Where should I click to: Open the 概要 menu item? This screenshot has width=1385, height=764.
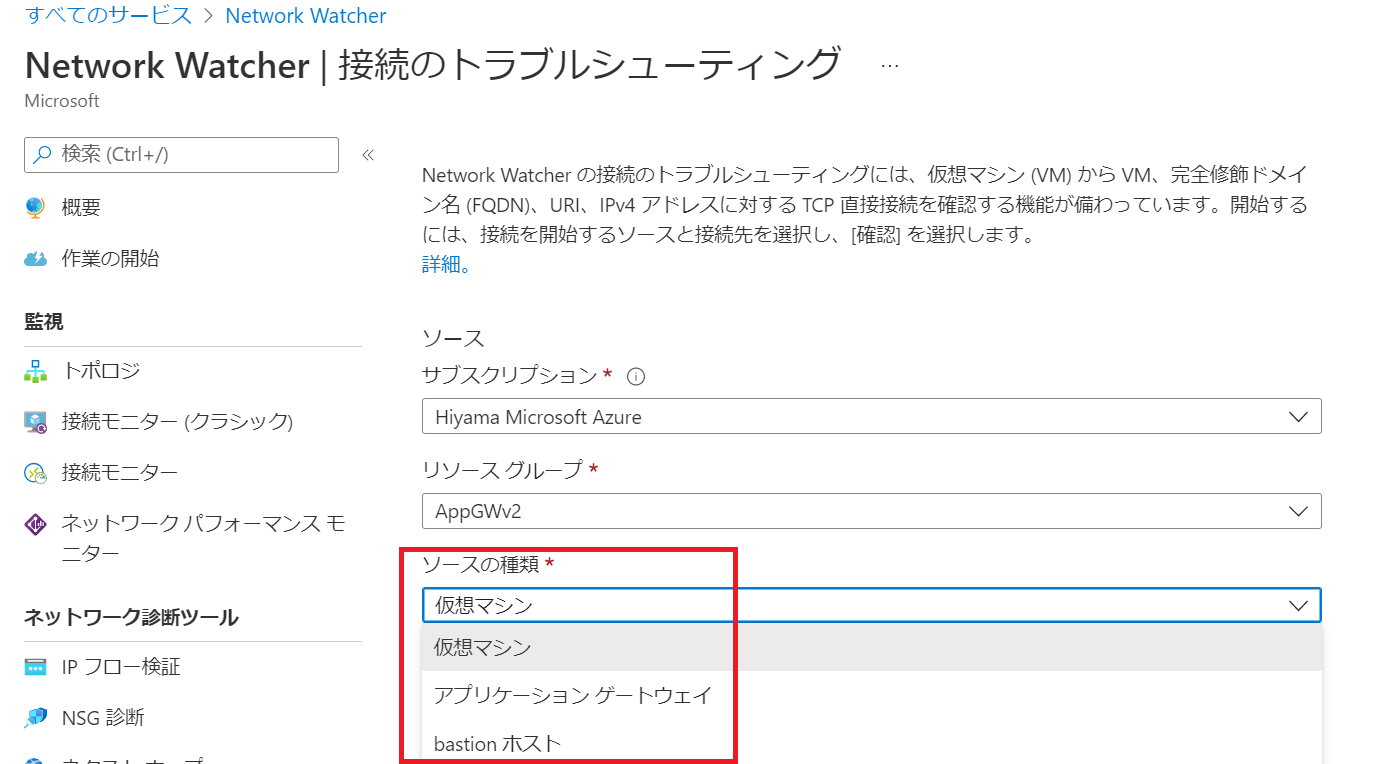point(81,208)
